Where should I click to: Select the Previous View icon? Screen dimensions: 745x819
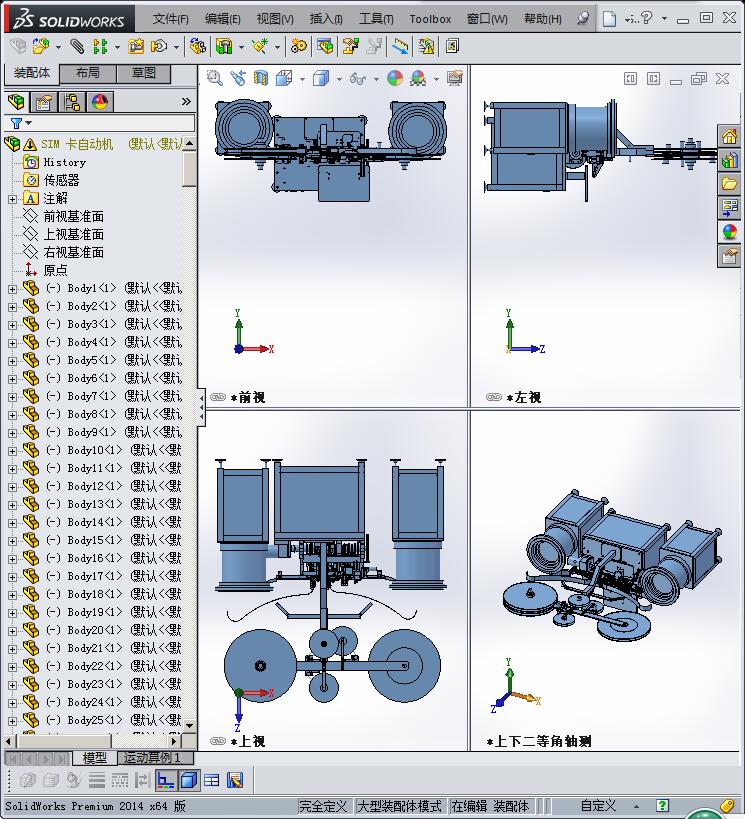pos(238,78)
